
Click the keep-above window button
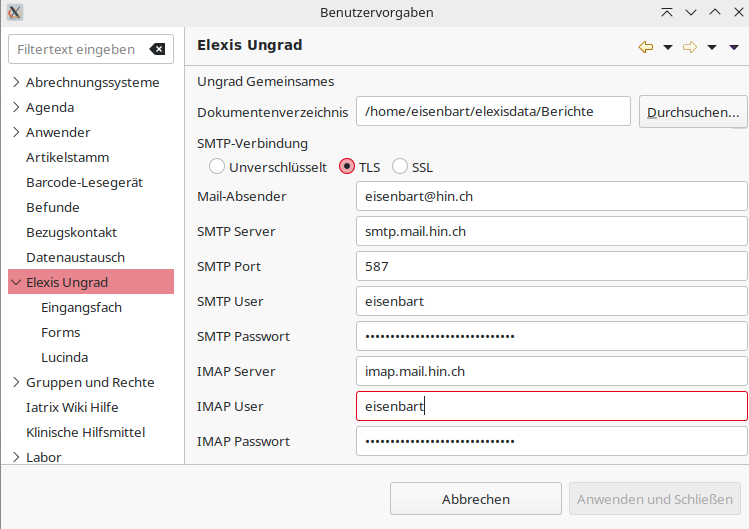pyautogui.click(x=667, y=12)
